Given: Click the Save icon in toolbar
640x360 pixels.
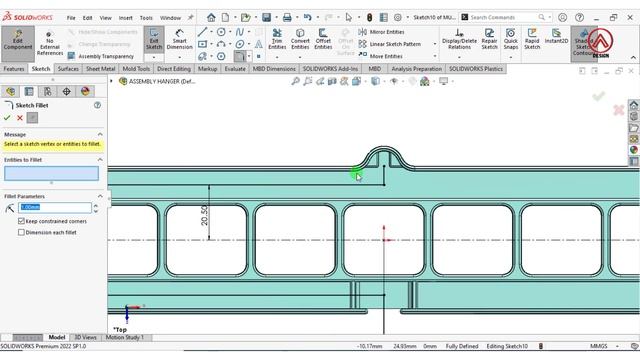Looking at the screenshot, I should tap(267, 17).
